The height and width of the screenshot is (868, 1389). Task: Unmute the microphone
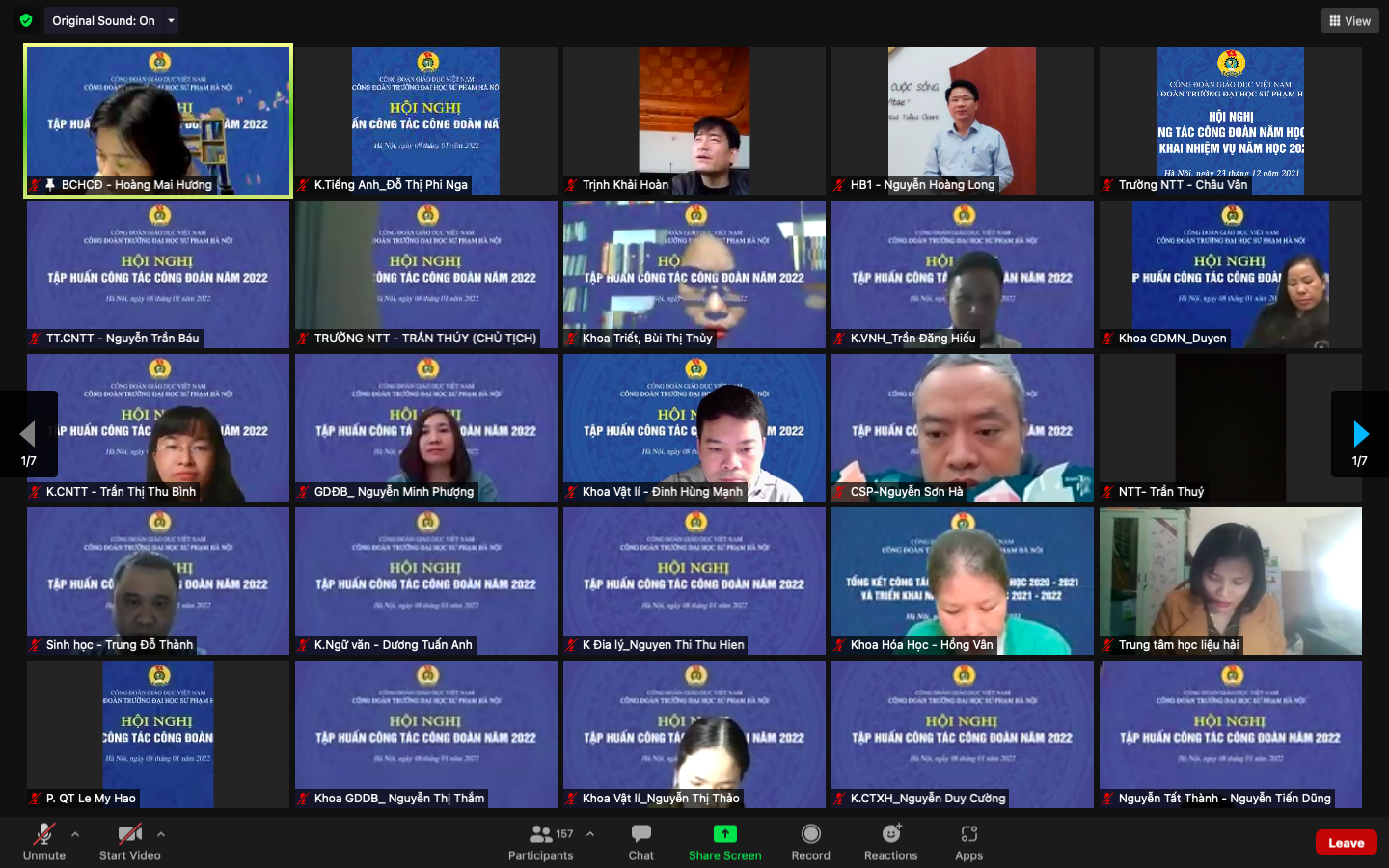pos(44,842)
